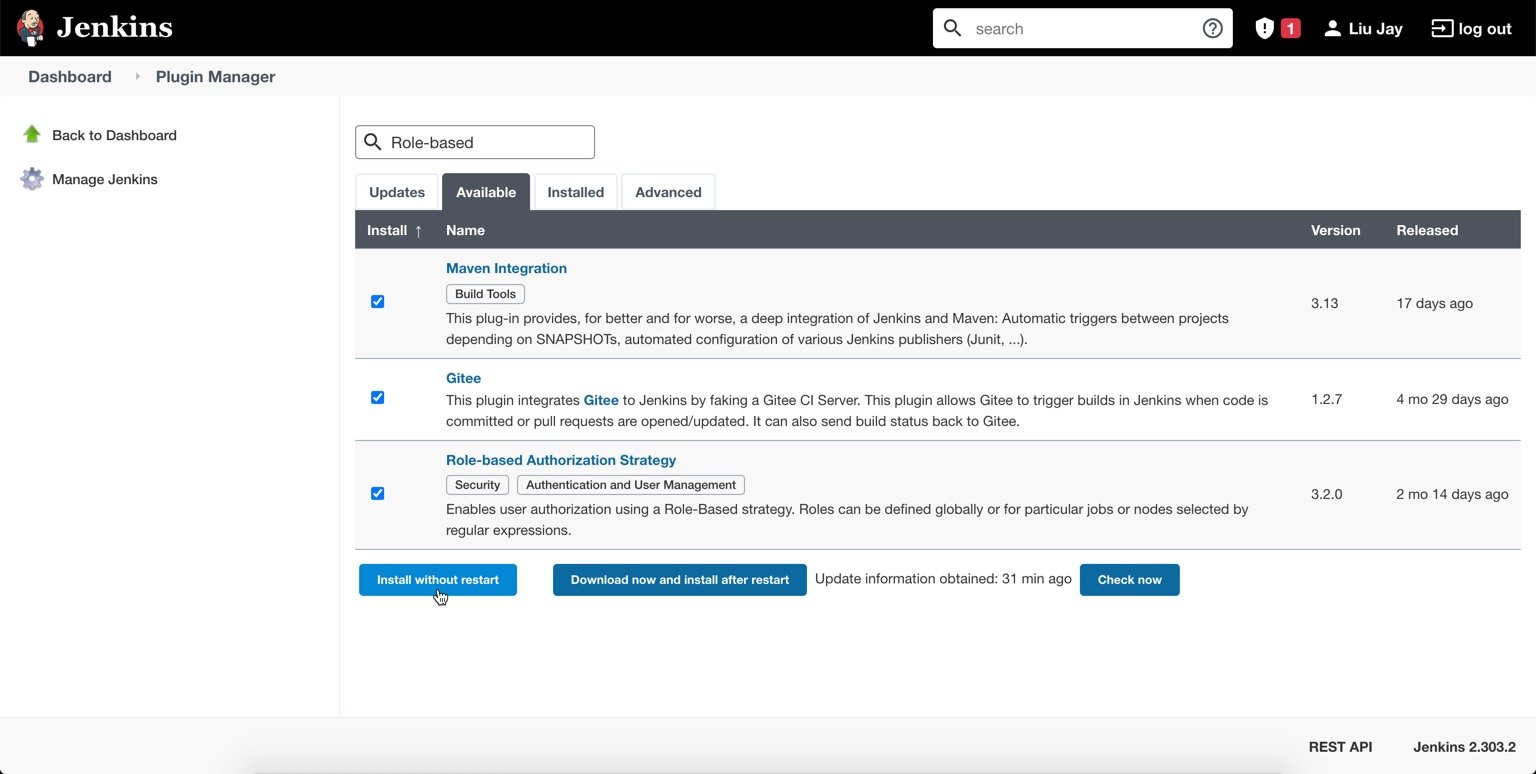Deselect the Gitee plugin checkbox
Screen dimensions: 1536x774
click(x=377, y=397)
